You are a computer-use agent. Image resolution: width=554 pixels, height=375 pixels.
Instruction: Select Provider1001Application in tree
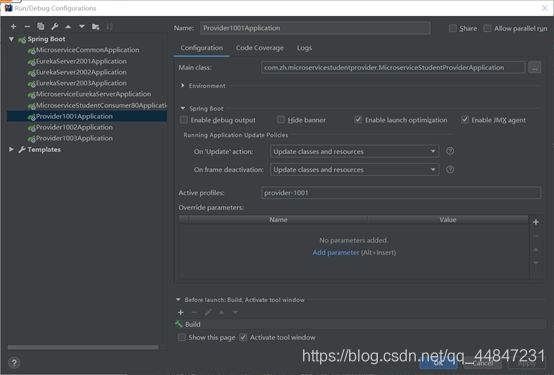(x=87, y=116)
